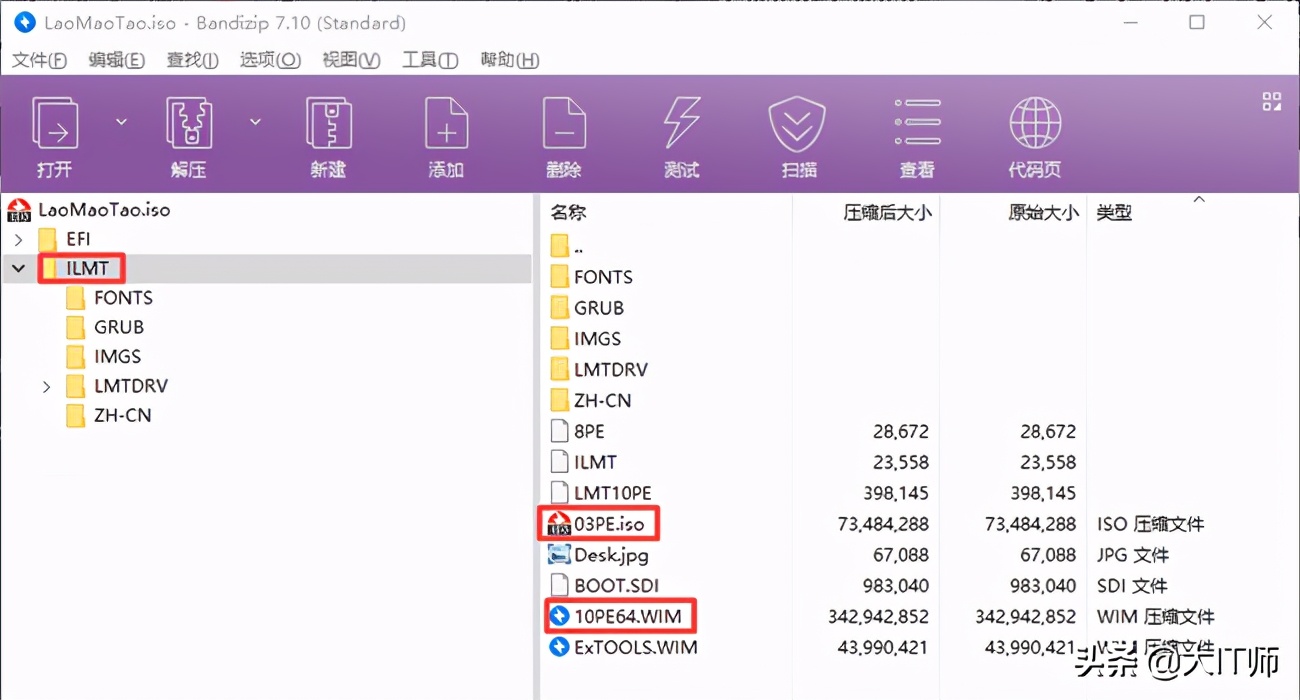Open the dropdown arrow beside 打开
Screen dimensions: 1300x700
pyautogui.click(x=120, y=120)
